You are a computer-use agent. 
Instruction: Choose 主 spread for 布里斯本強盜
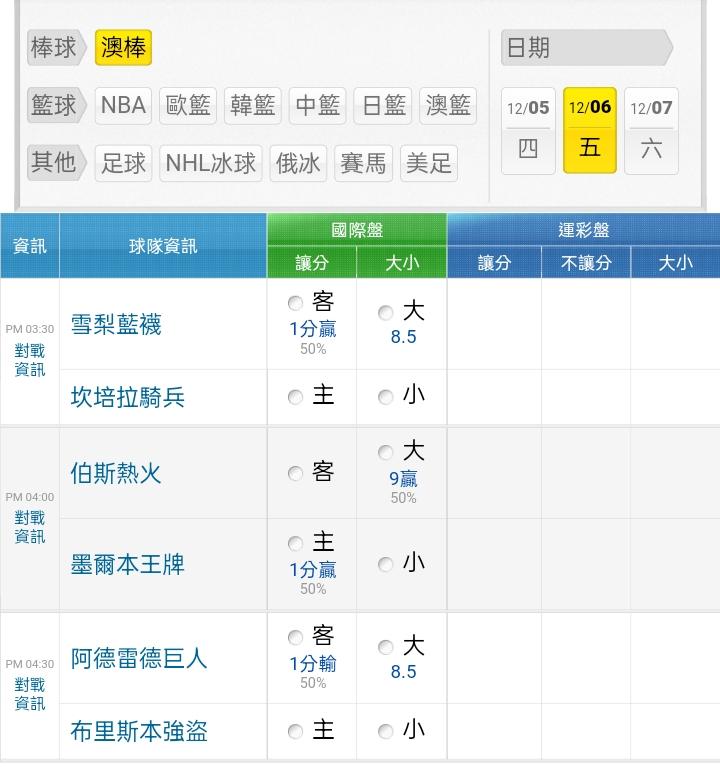pos(295,731)
